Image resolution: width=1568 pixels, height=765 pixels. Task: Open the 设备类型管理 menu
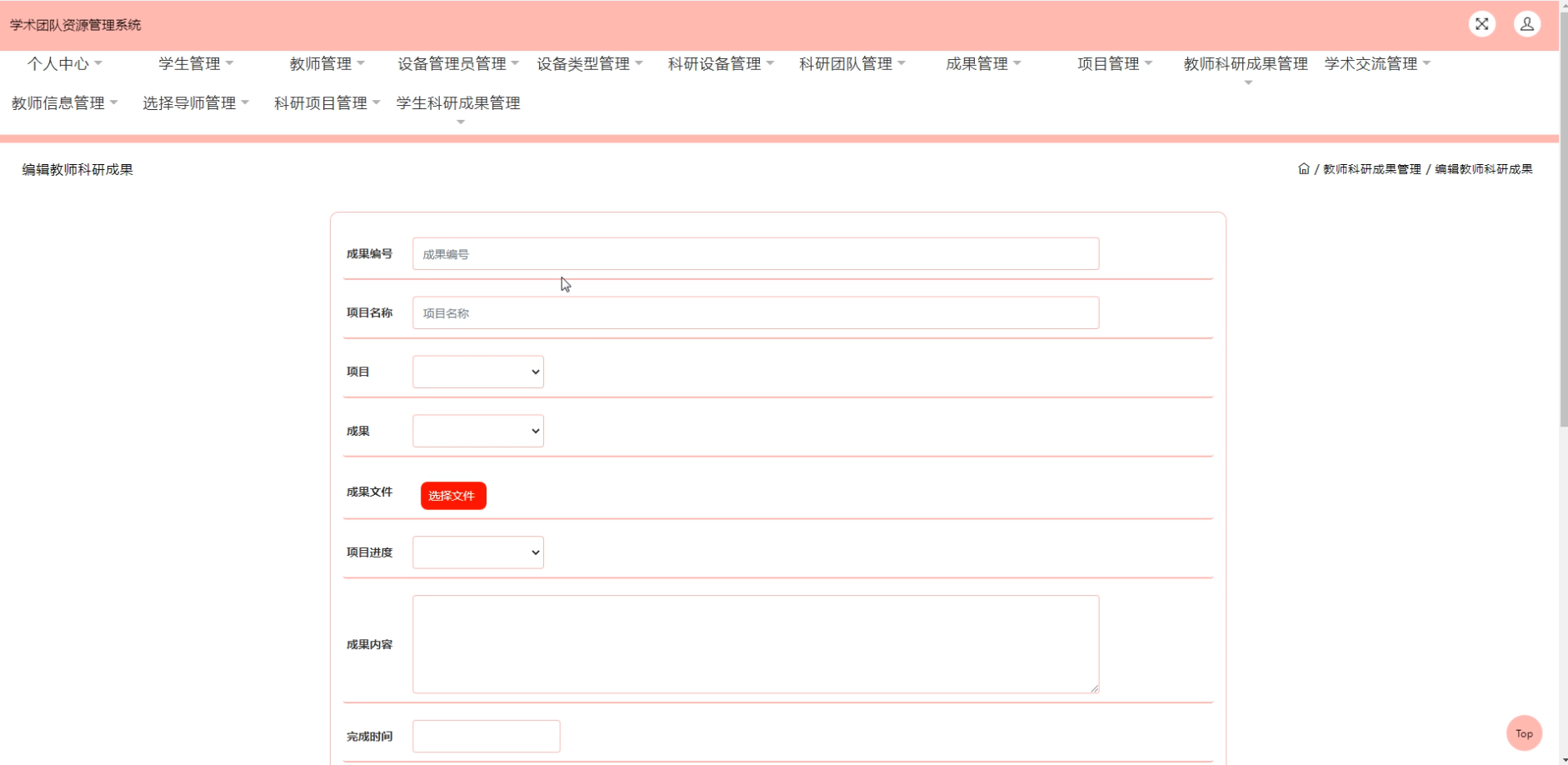pos(590,64)
